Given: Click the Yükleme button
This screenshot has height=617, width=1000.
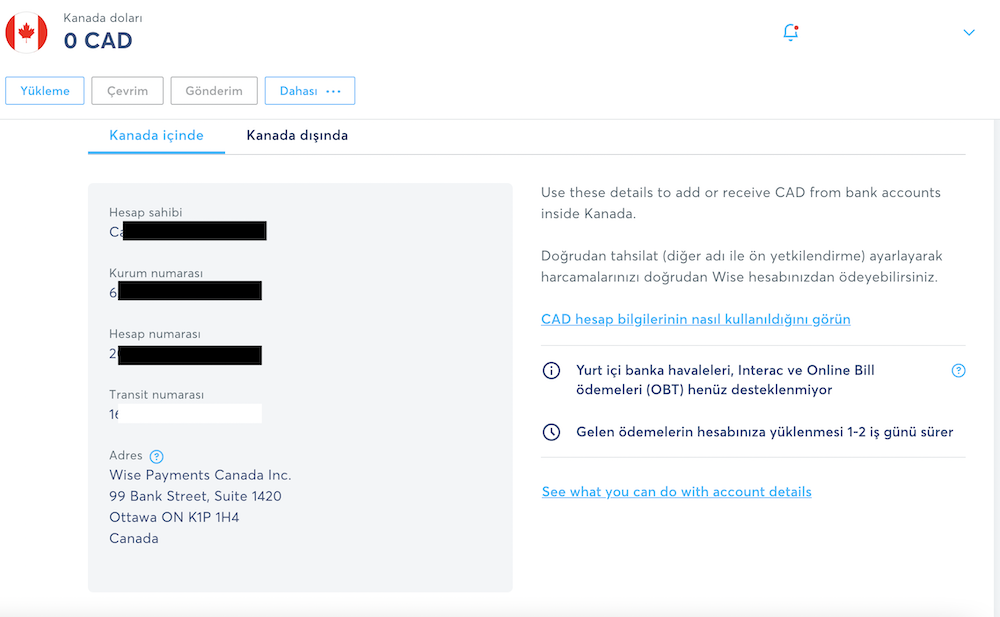Looking at the screenshot, I should click(45, 91).
